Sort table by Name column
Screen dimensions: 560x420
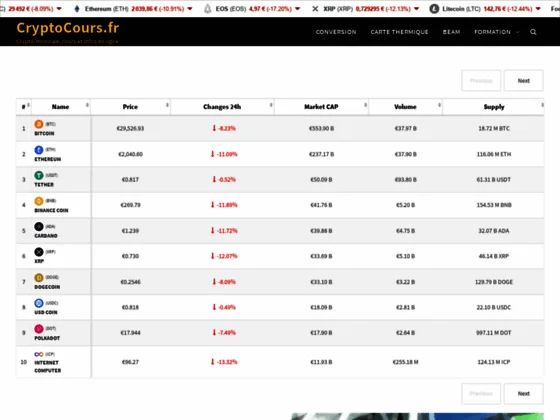60,107
